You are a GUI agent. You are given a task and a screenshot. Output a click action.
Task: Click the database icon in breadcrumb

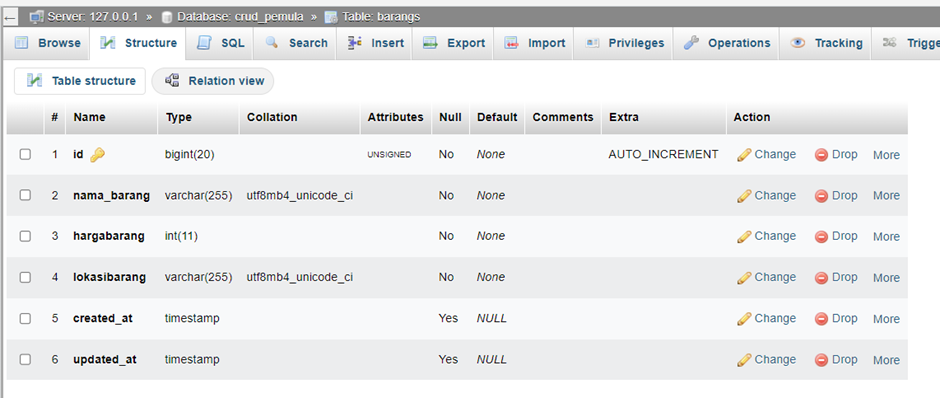[x=167, y=17]
